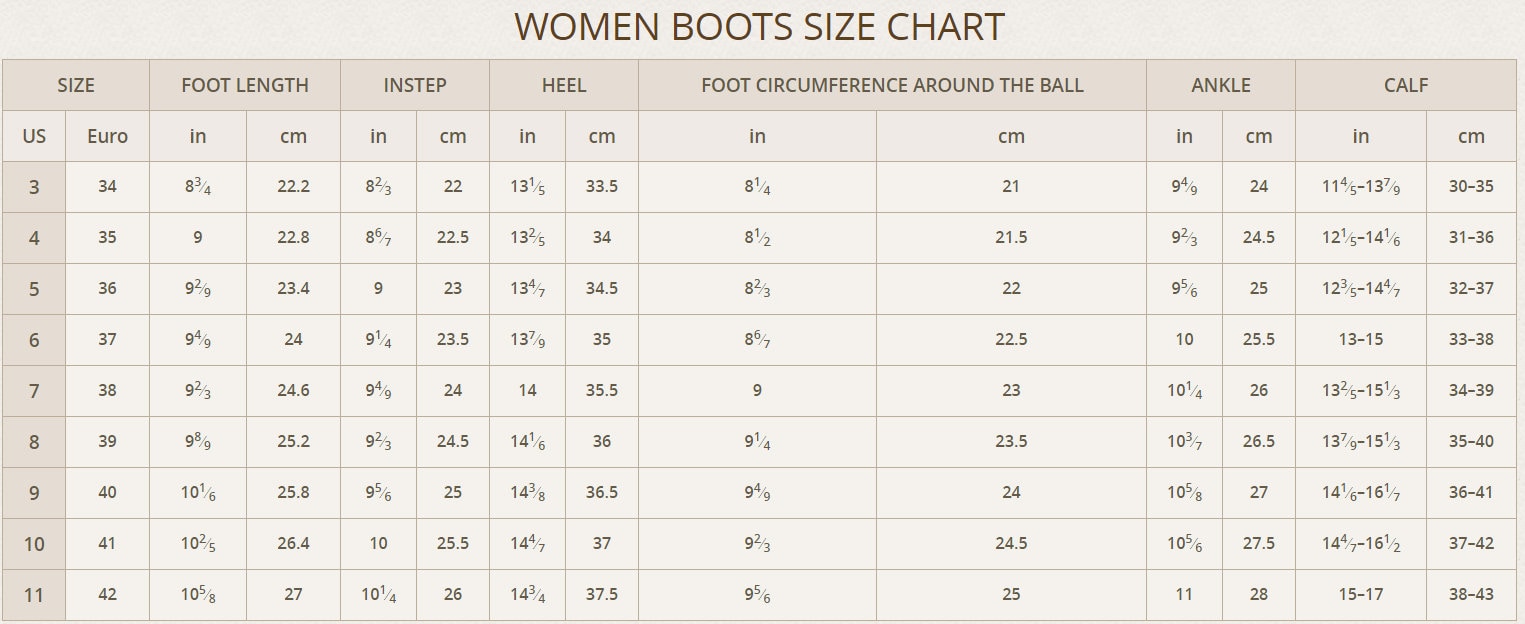The height and width of the screenshot is (624, 1525).
Task: Select the CALF column header
Action: 1406,85
